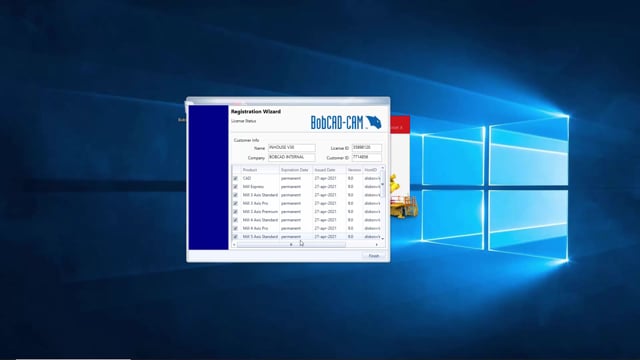The image size is (640, 360).
Task: Click the BobCAD-CAM logo in the wizard
Action: click(x=346, y=122)
